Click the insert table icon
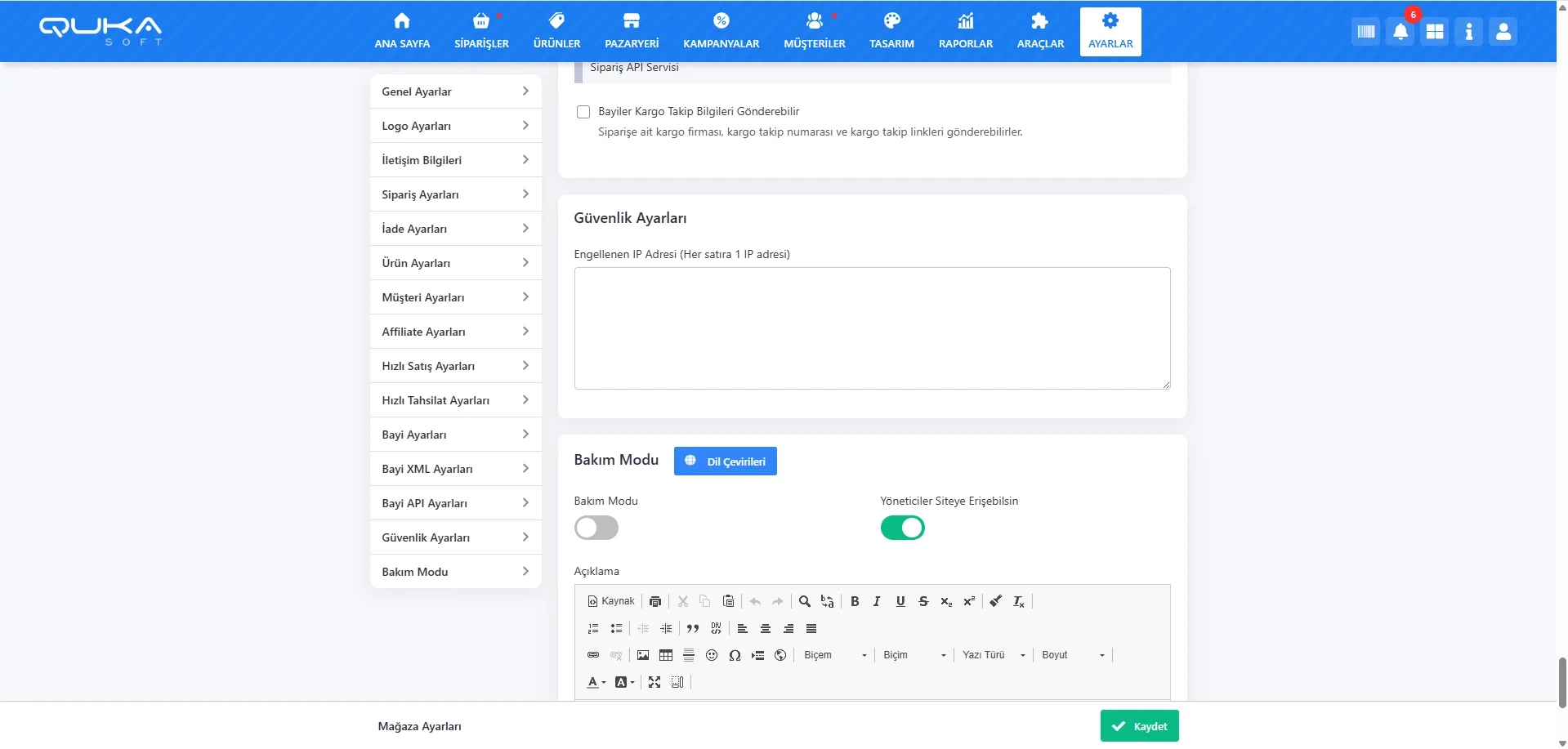 [666, 655]
